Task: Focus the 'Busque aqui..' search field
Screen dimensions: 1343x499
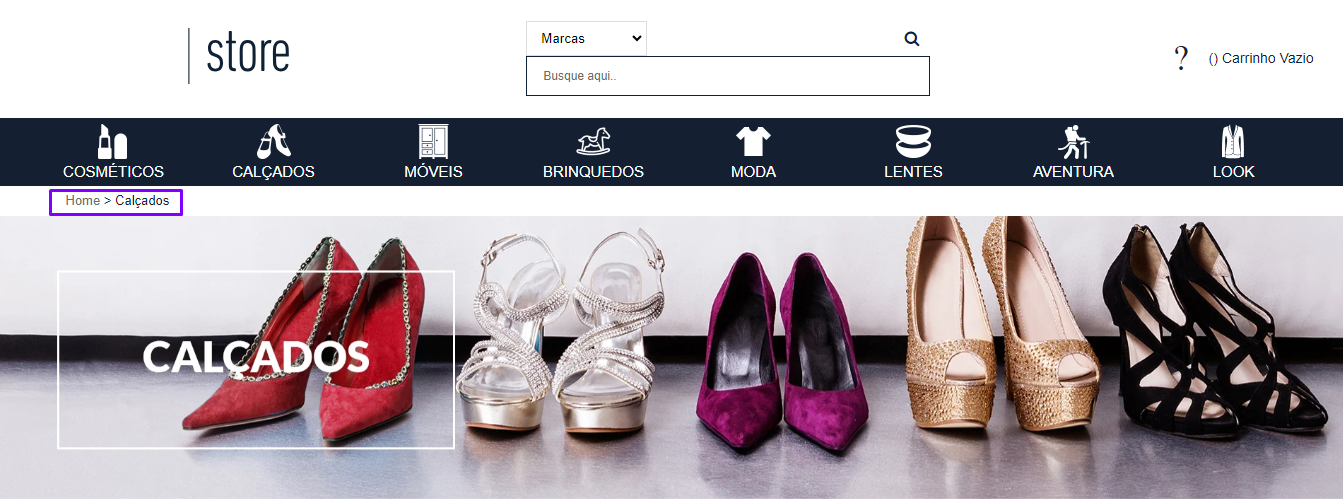Action: click(x=728, y=76)
